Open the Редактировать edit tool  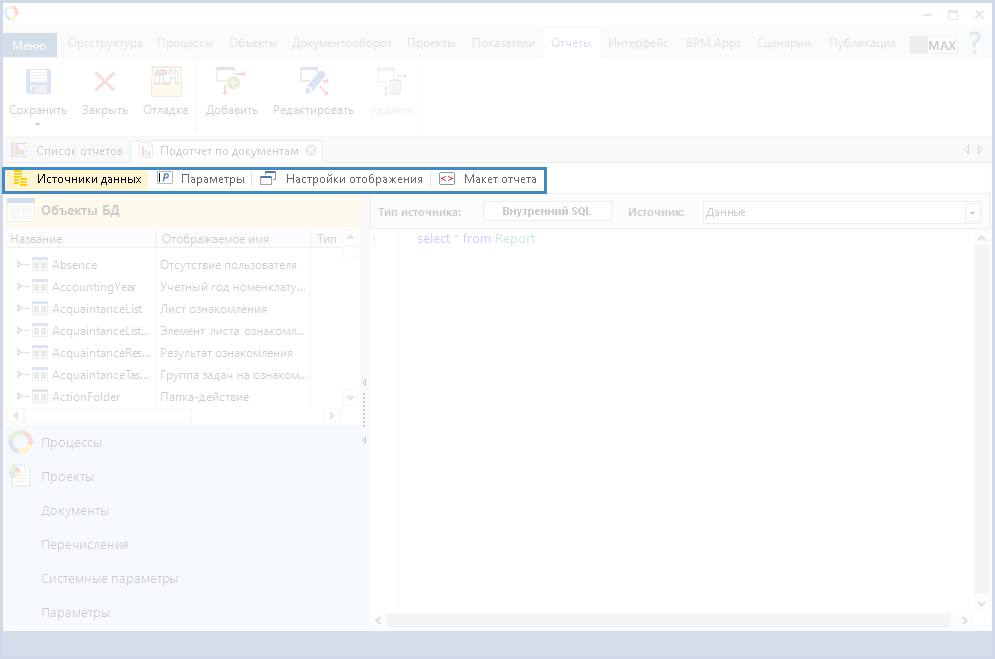tap(313, 84)
